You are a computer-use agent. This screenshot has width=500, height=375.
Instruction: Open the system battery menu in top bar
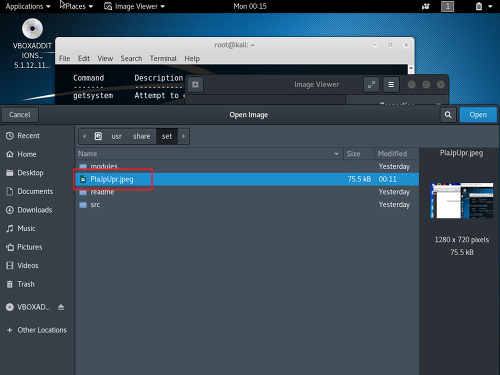click(x=484, y=6)
